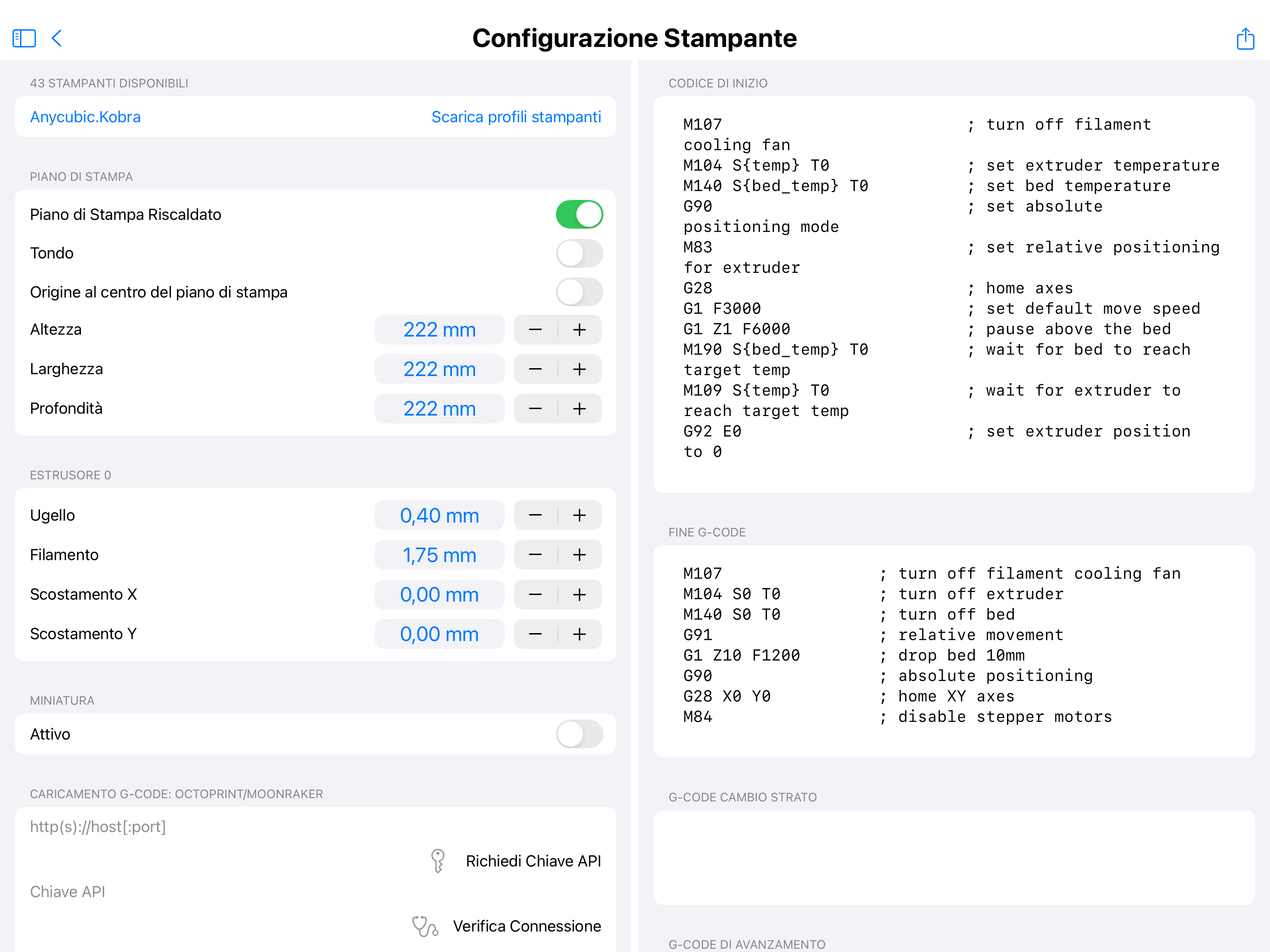
Task: Click the Chiave API field
Action: (172, 892)
